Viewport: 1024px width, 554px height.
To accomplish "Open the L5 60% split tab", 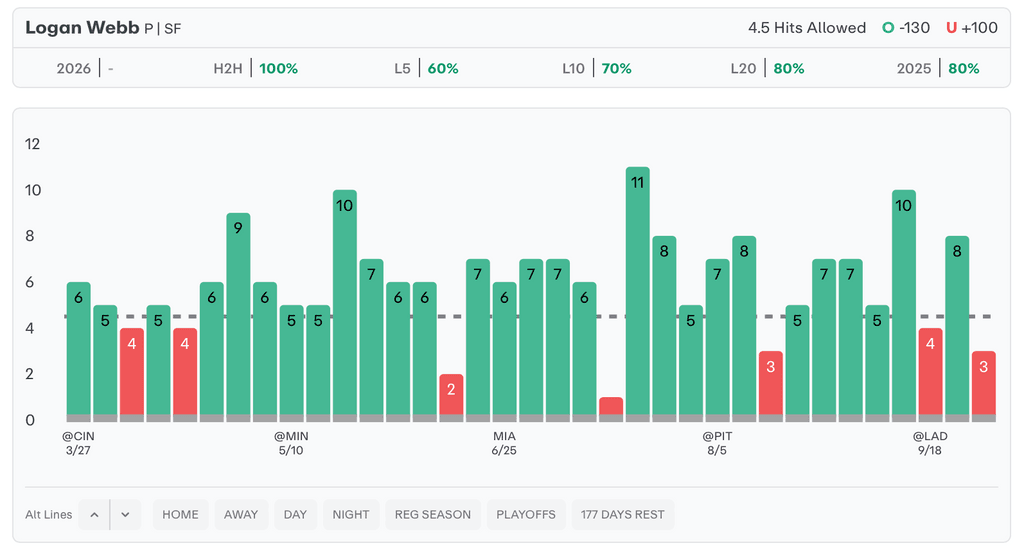I will pos(426,69).
